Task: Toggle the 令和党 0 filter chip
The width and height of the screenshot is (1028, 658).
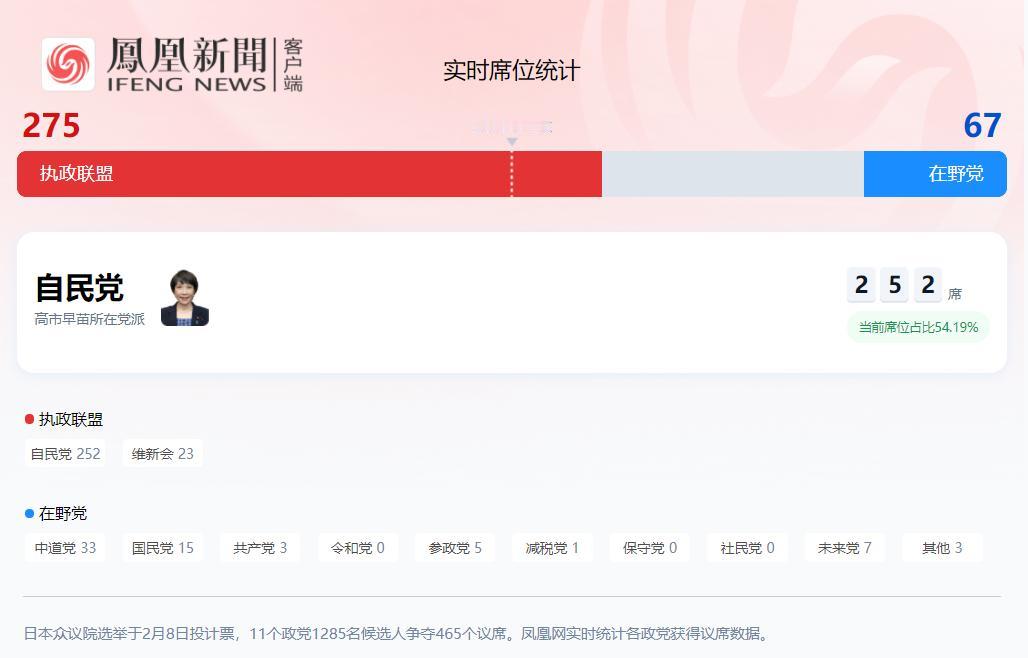Action: pos(357,547)
